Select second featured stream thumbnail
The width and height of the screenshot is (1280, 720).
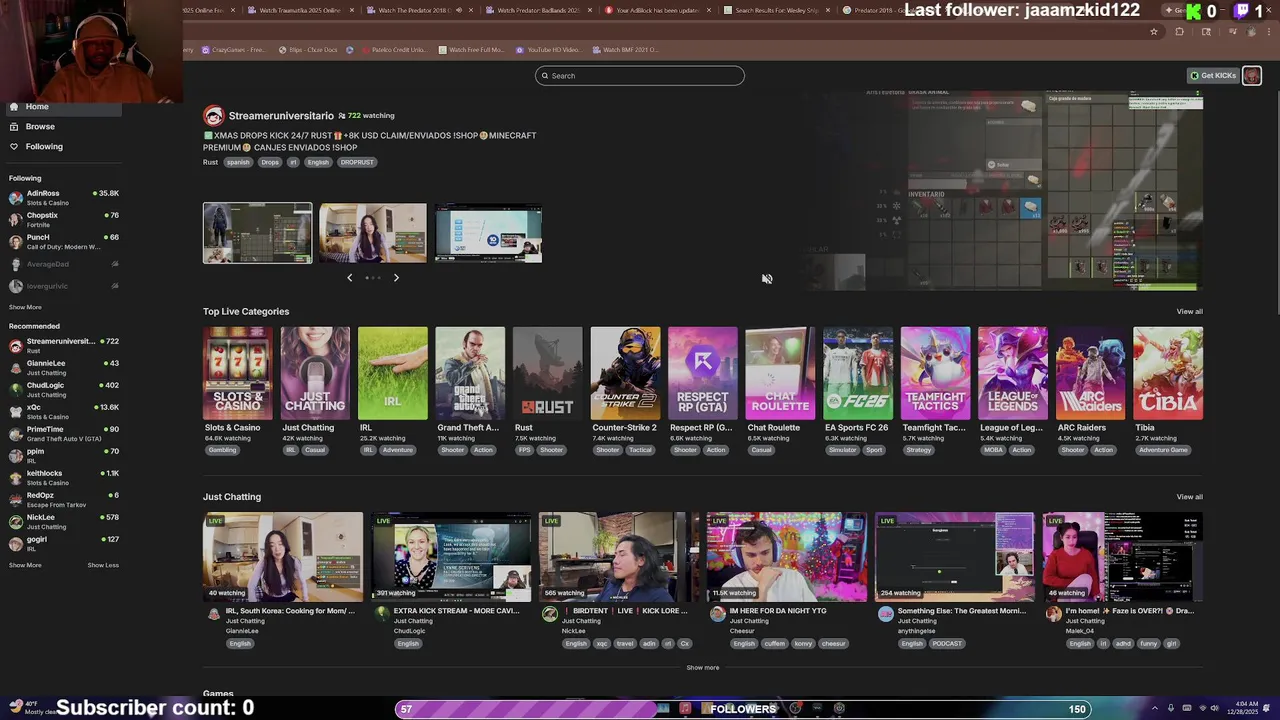[373, 233]
